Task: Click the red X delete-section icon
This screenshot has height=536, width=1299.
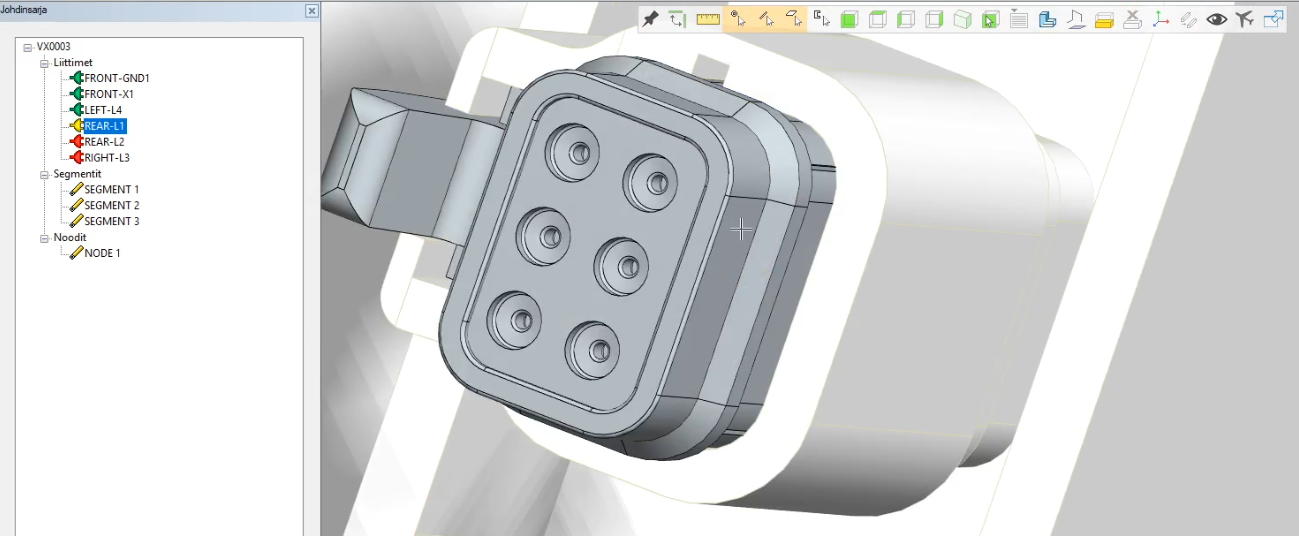Action: (x=1132, y=19)
